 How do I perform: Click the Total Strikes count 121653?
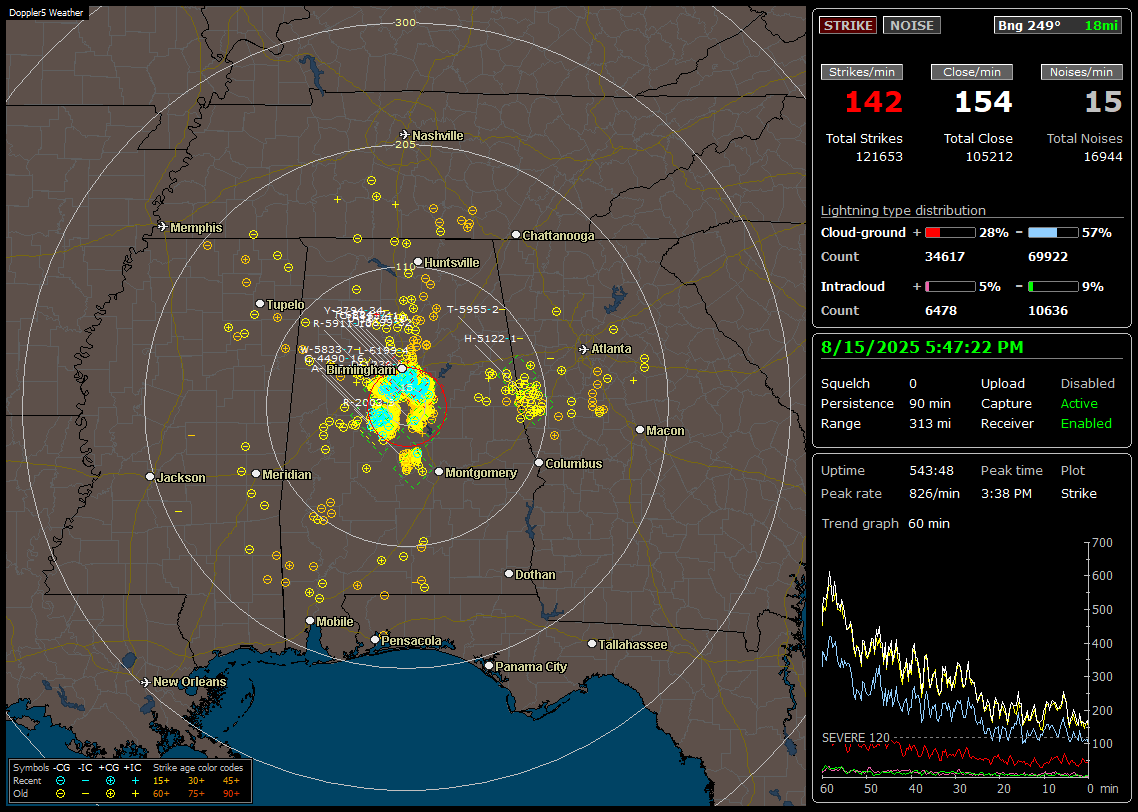(x=879, y=157)
